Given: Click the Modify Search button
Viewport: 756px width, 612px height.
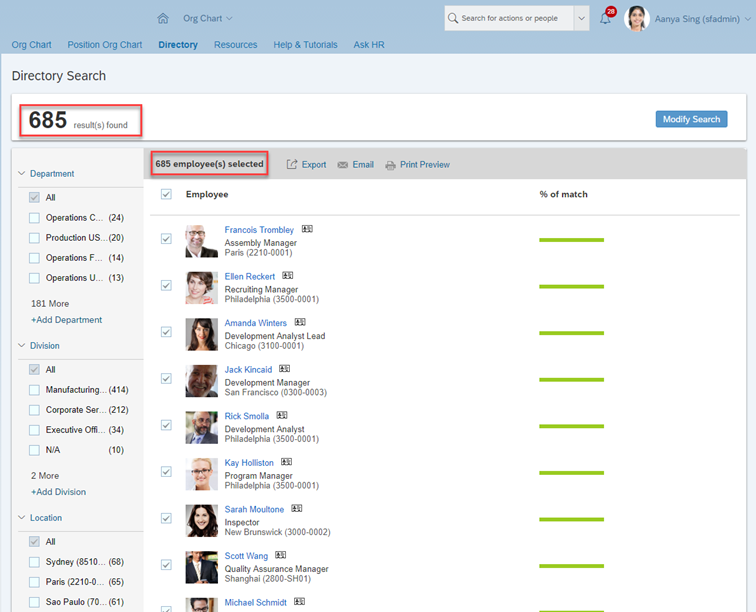Looking at the screenshot, I should click(x=691, y=119).
